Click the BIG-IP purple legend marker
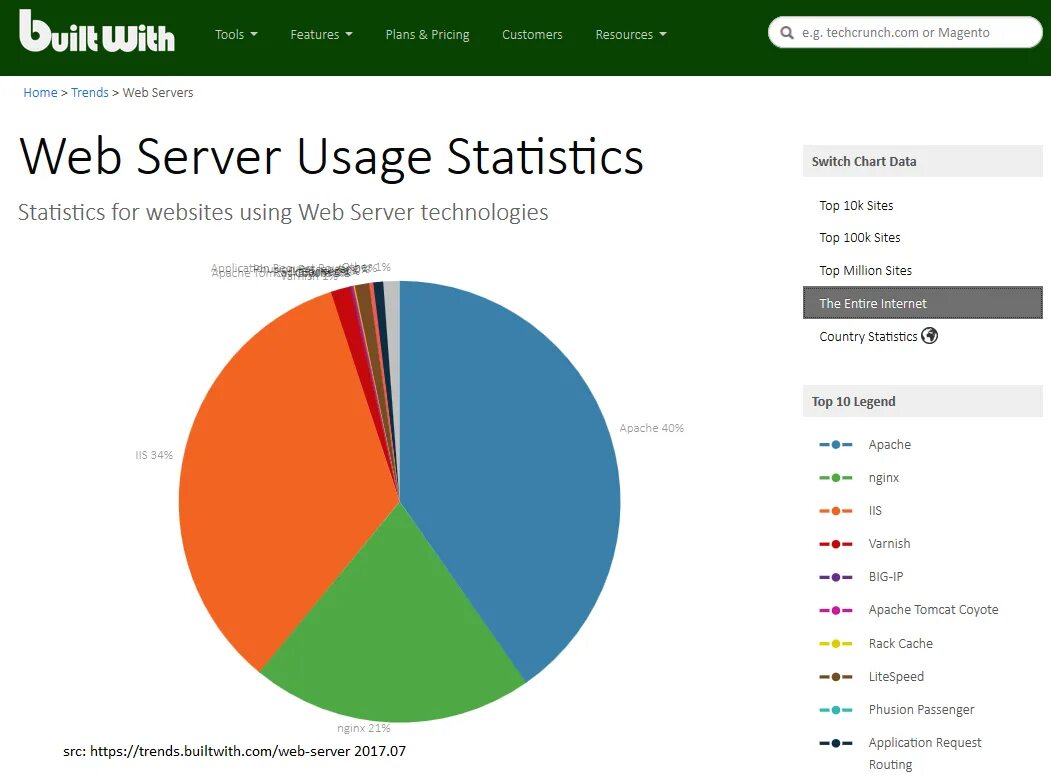 (x=835, y=577)
